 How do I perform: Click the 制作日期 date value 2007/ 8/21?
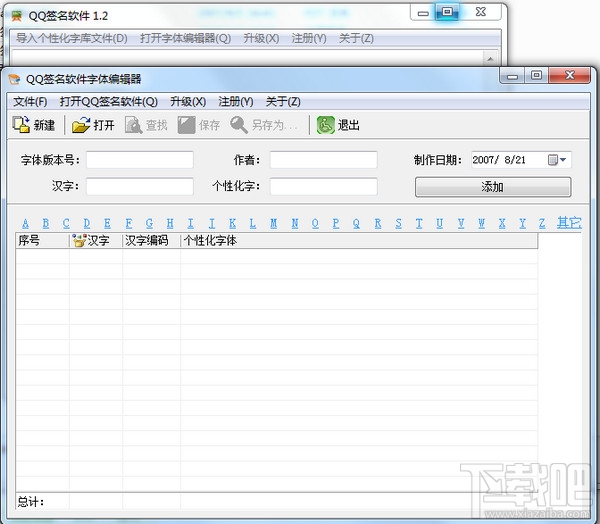[499, 160]
